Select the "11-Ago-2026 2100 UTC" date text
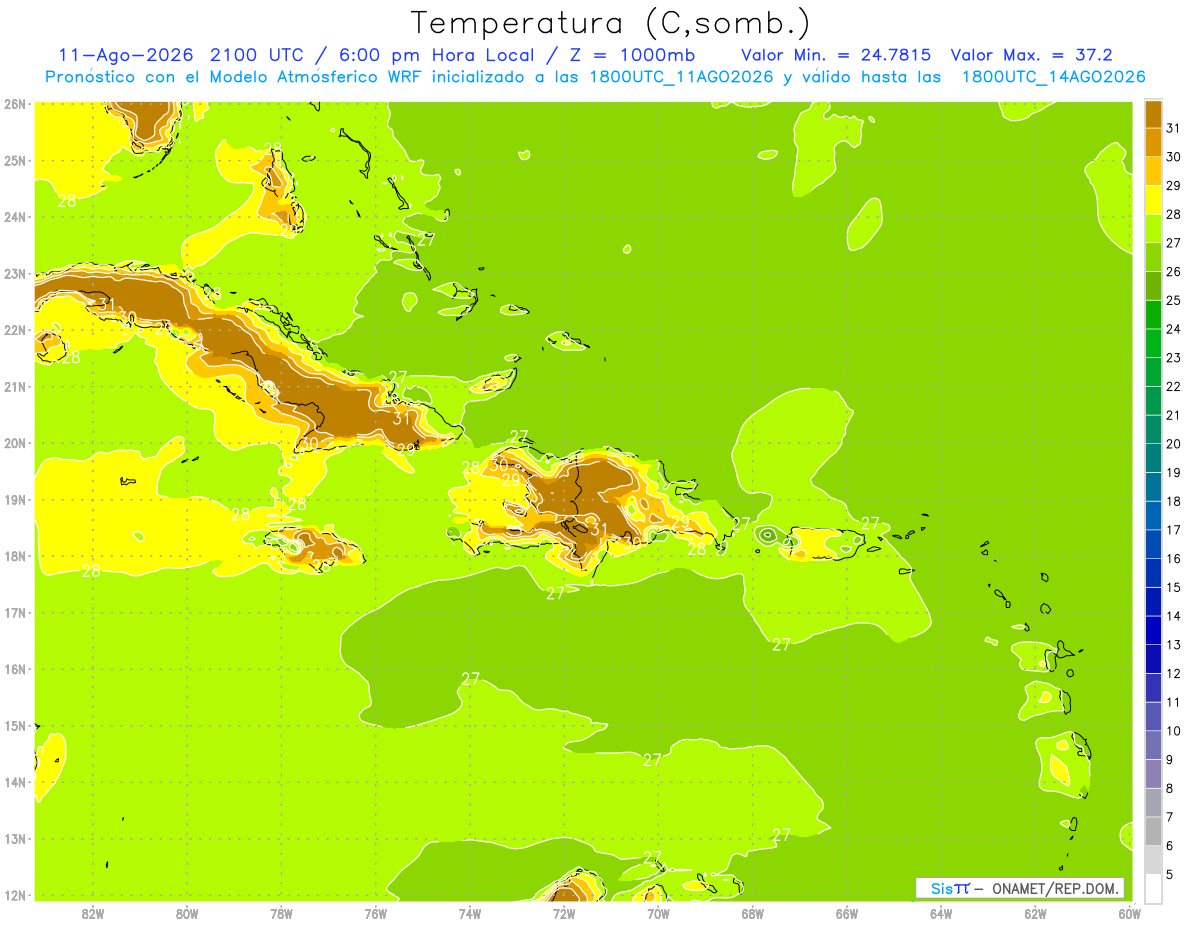Viewport: 1200px width, 927px height. click(x=181, y=55)
